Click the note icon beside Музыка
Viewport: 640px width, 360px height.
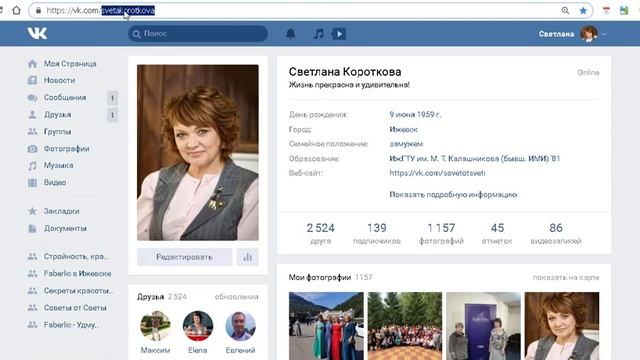tap(32, 165)
